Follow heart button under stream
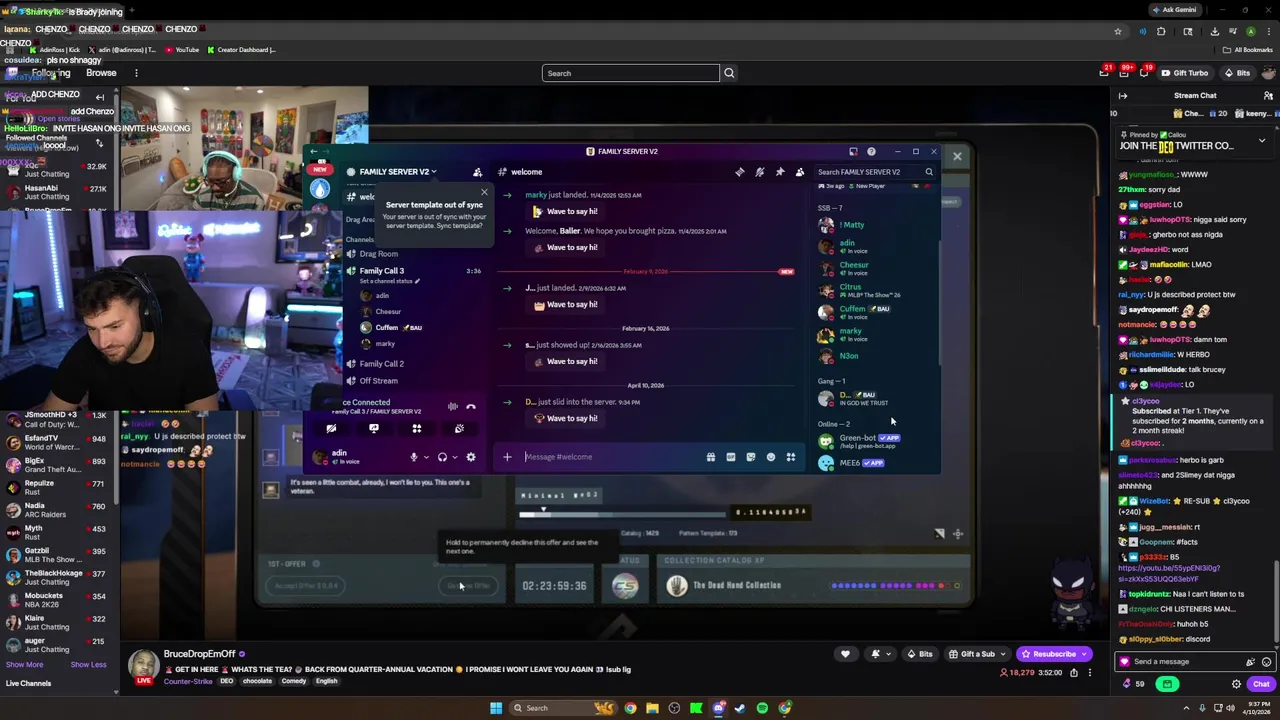Image resolution: width=1280 pixels, height=720 pixels. click(x=845, y=654)
